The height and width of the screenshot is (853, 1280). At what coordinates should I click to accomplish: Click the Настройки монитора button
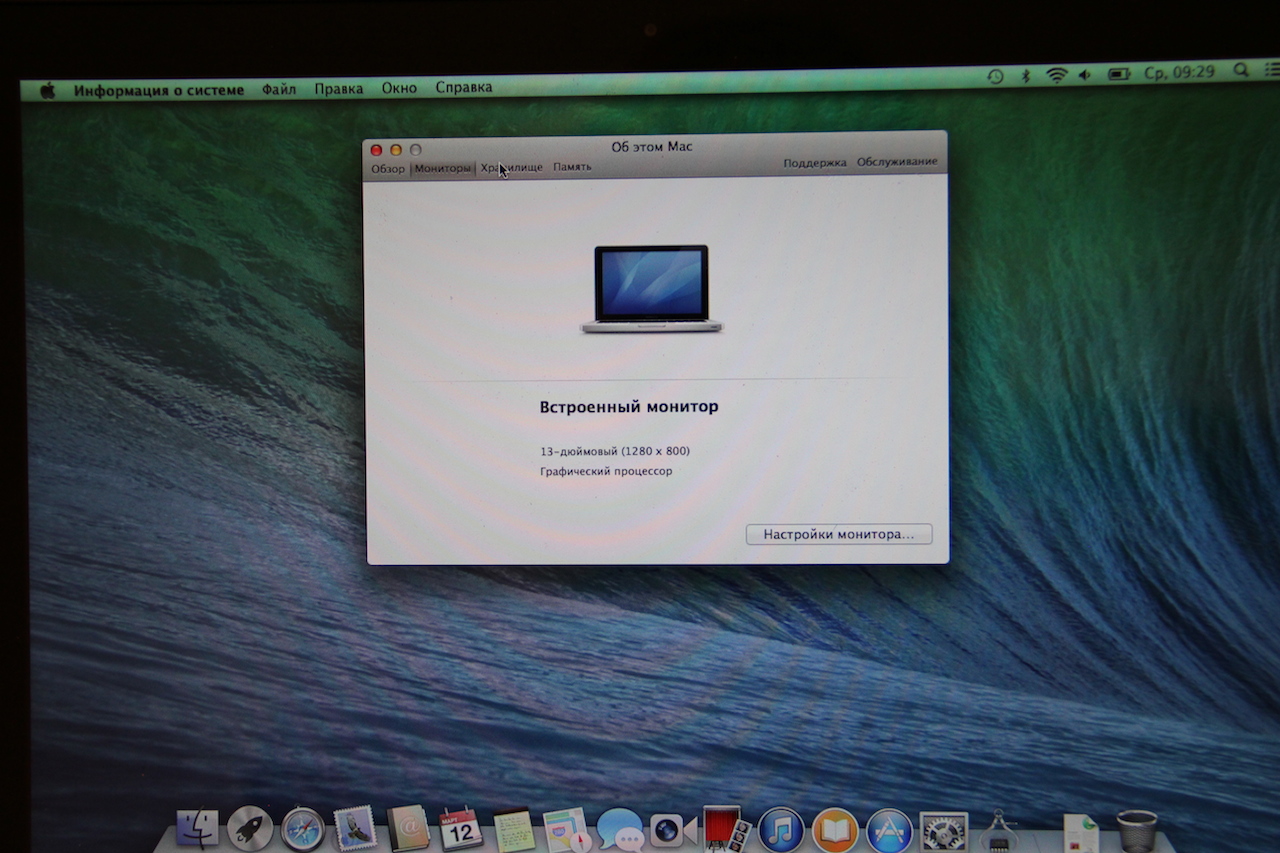point(839,534)
